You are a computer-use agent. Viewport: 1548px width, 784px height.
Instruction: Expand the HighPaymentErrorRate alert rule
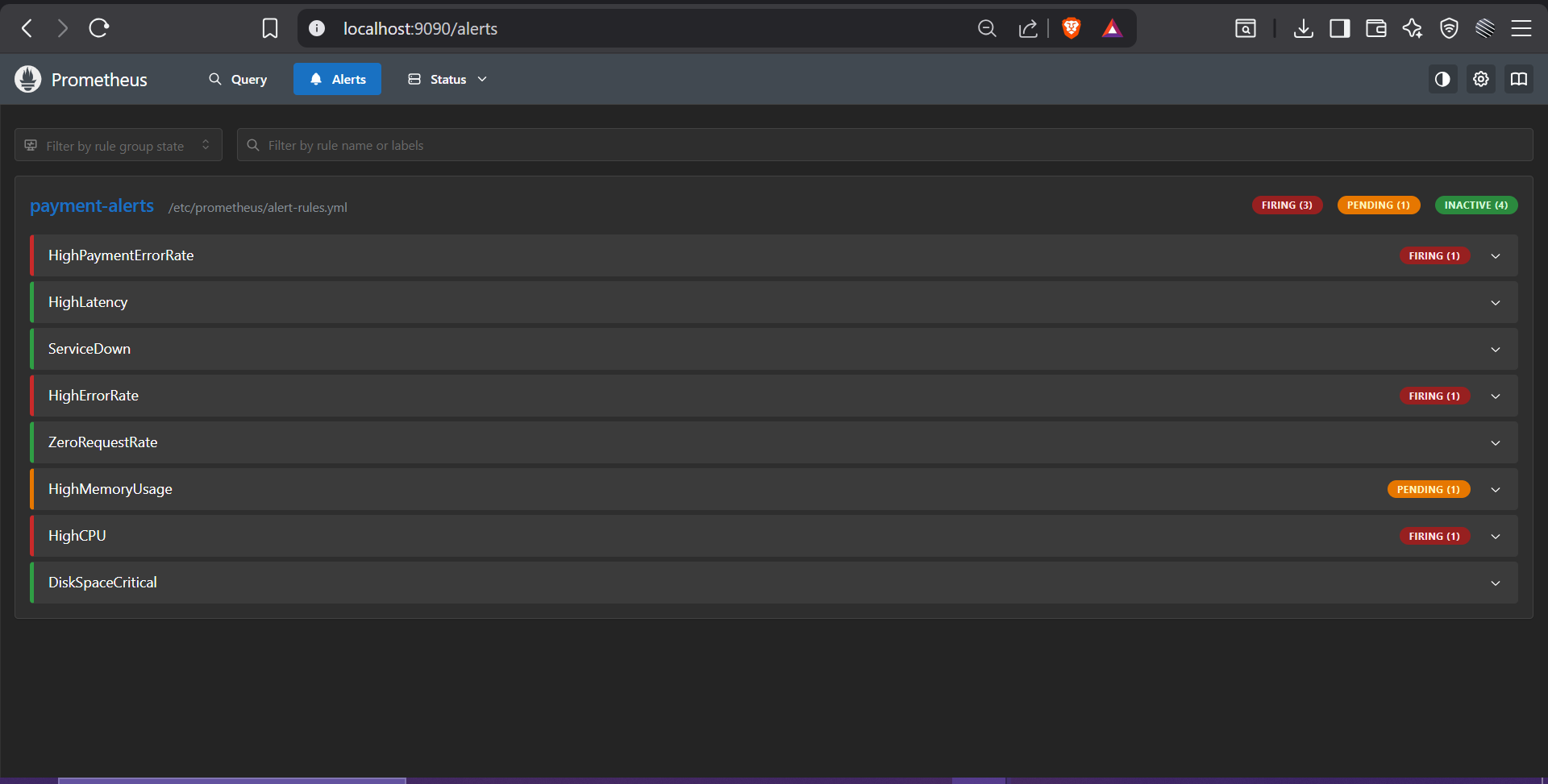pos(1495,255)
